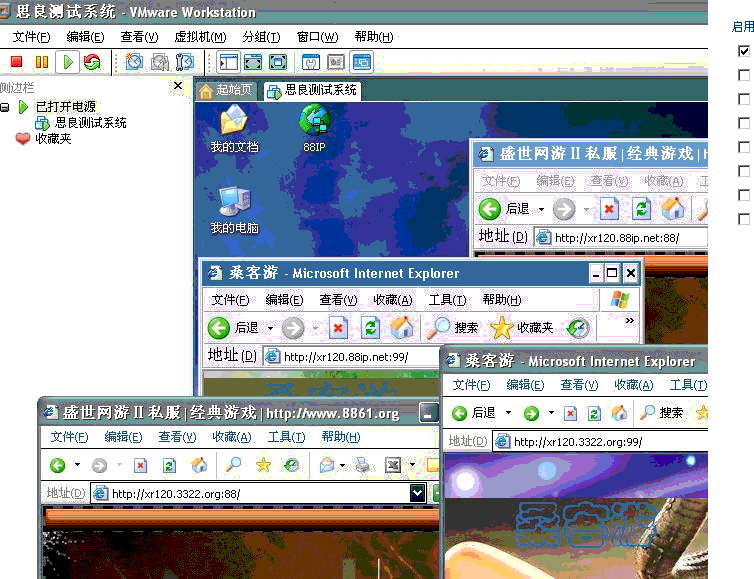Open mail dropdown arrow in xr120.3322.org:88 window
Viewport: 754px width, 579px height.
342,465
